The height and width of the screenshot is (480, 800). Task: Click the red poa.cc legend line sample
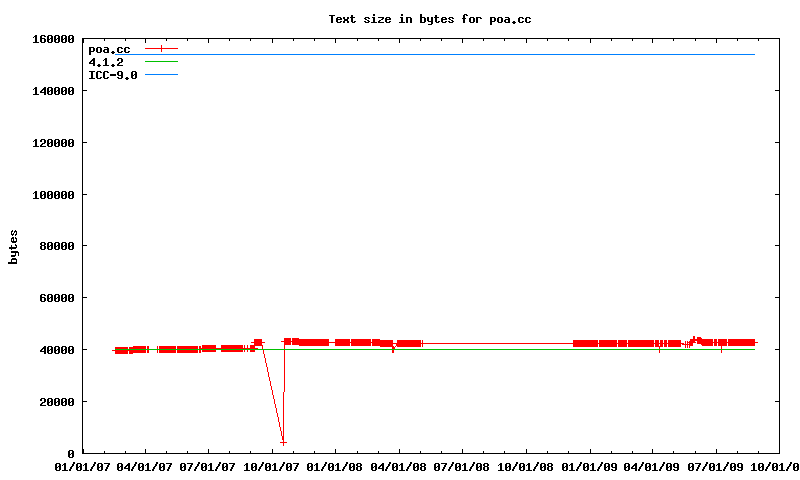pyautogui.click(x=161, y=48)
